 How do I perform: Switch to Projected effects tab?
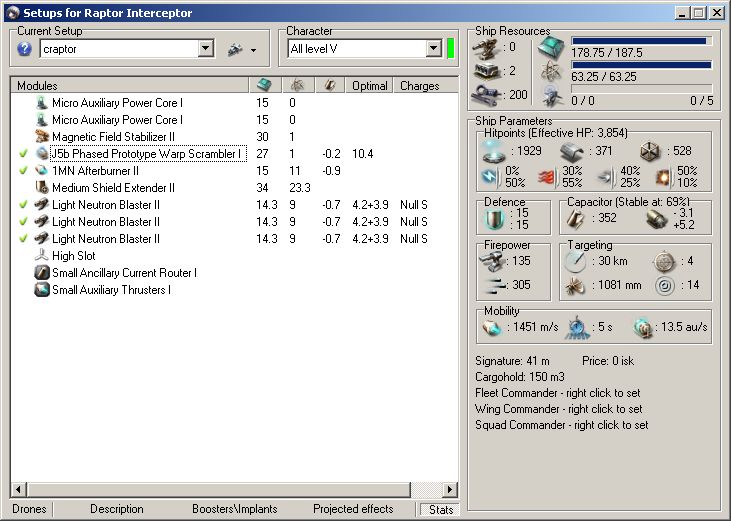(x=353, y=509)
